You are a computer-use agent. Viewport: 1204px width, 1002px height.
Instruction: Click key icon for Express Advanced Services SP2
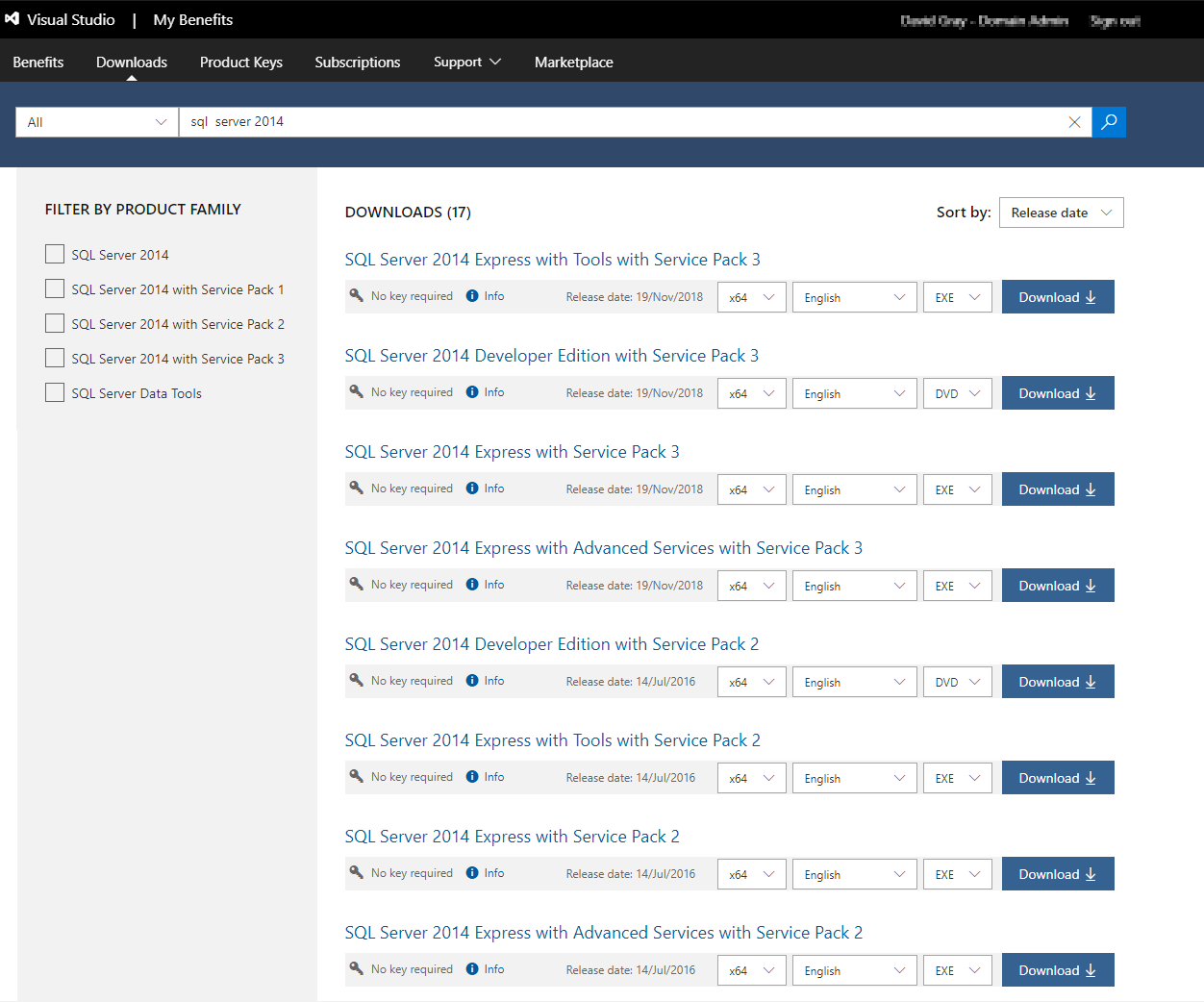[x=356, y=968]
